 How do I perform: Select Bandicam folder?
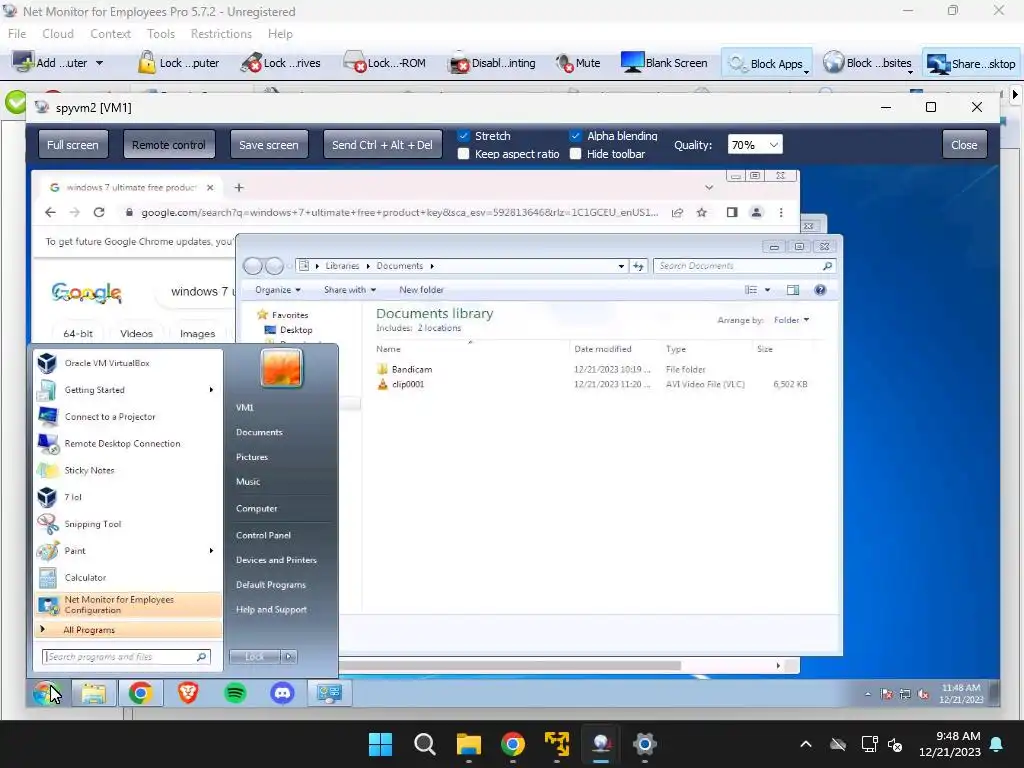coord(411,369)
